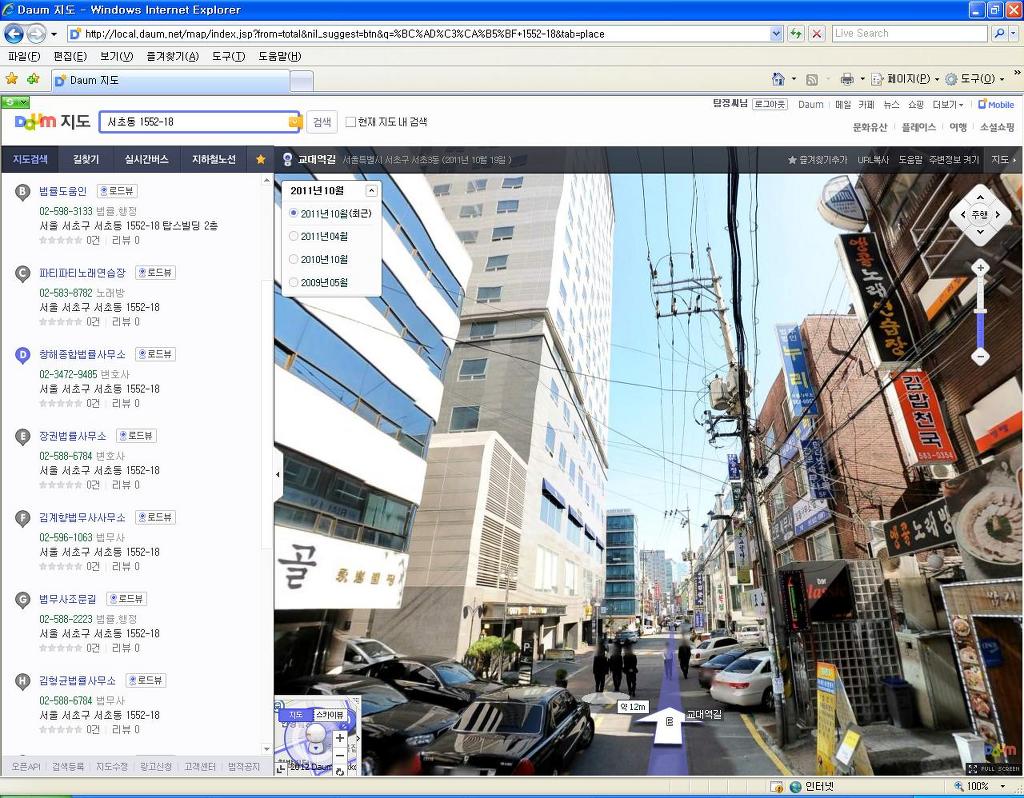
Task: Open the 창해종합법률사무소 result link
Action: [x=82, y=354]
